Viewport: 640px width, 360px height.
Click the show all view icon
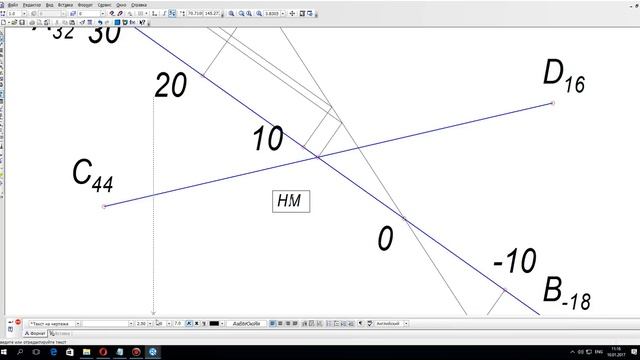point(310,13)
